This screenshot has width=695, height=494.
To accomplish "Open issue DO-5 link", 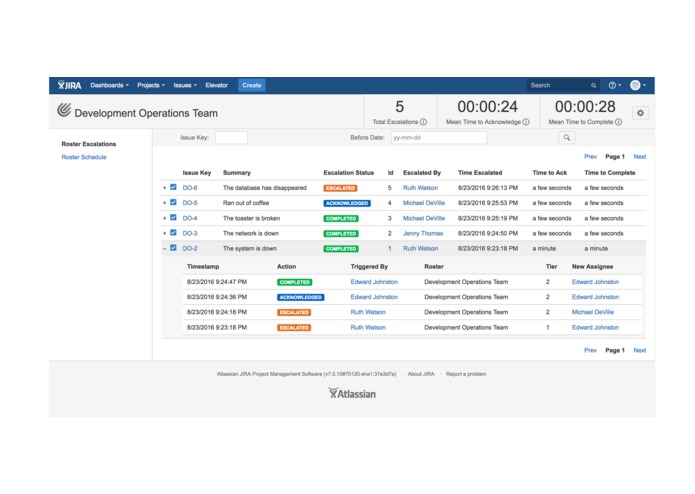I will coord(190,203).
